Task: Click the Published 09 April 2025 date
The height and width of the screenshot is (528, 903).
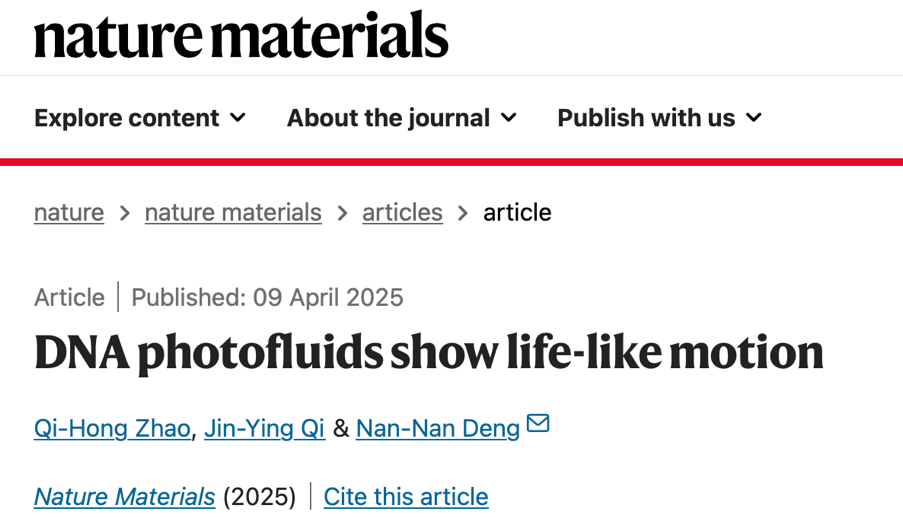Action: click(x=267, y=297)
